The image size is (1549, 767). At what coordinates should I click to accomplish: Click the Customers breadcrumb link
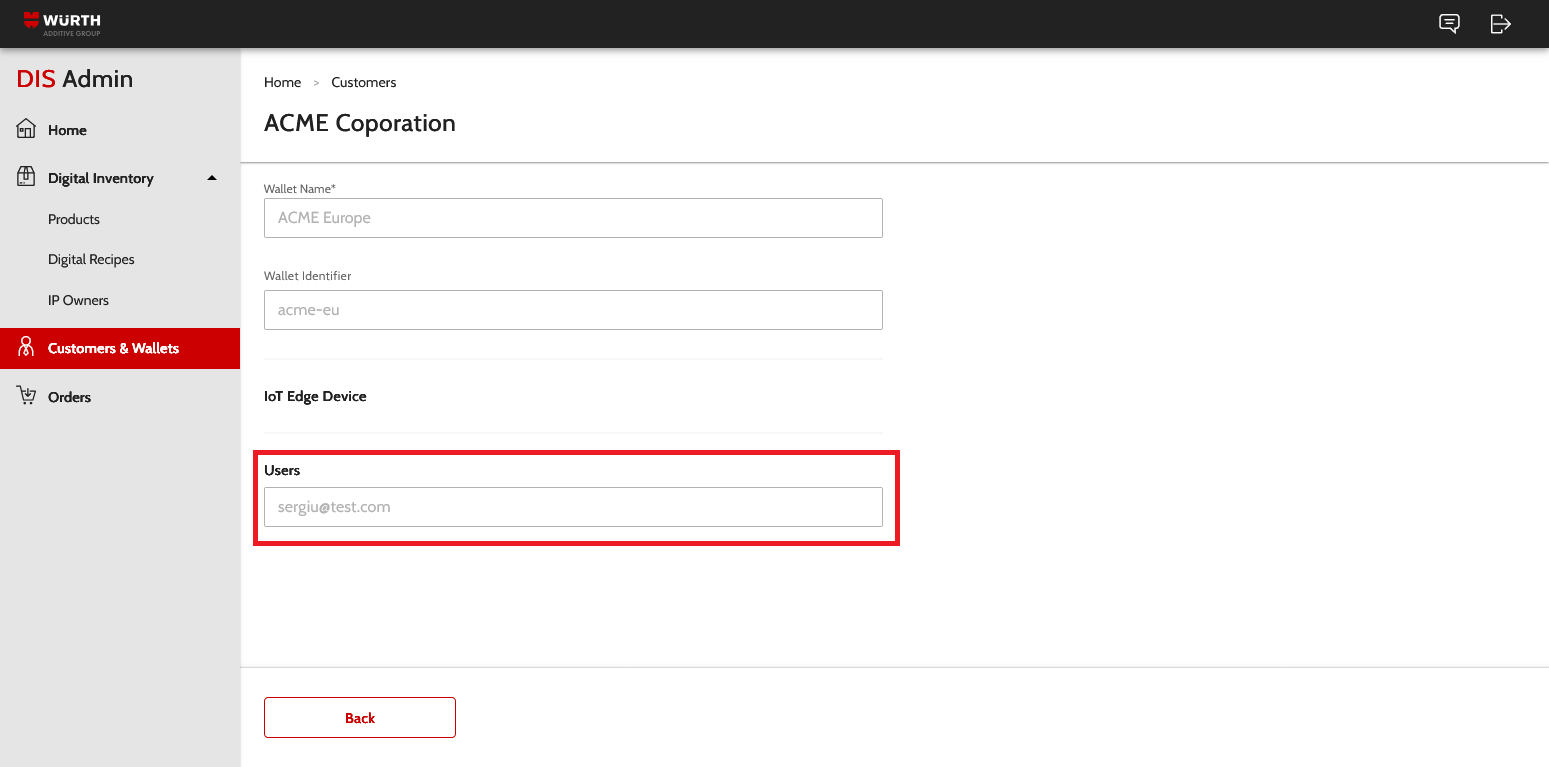coord(364,82)
